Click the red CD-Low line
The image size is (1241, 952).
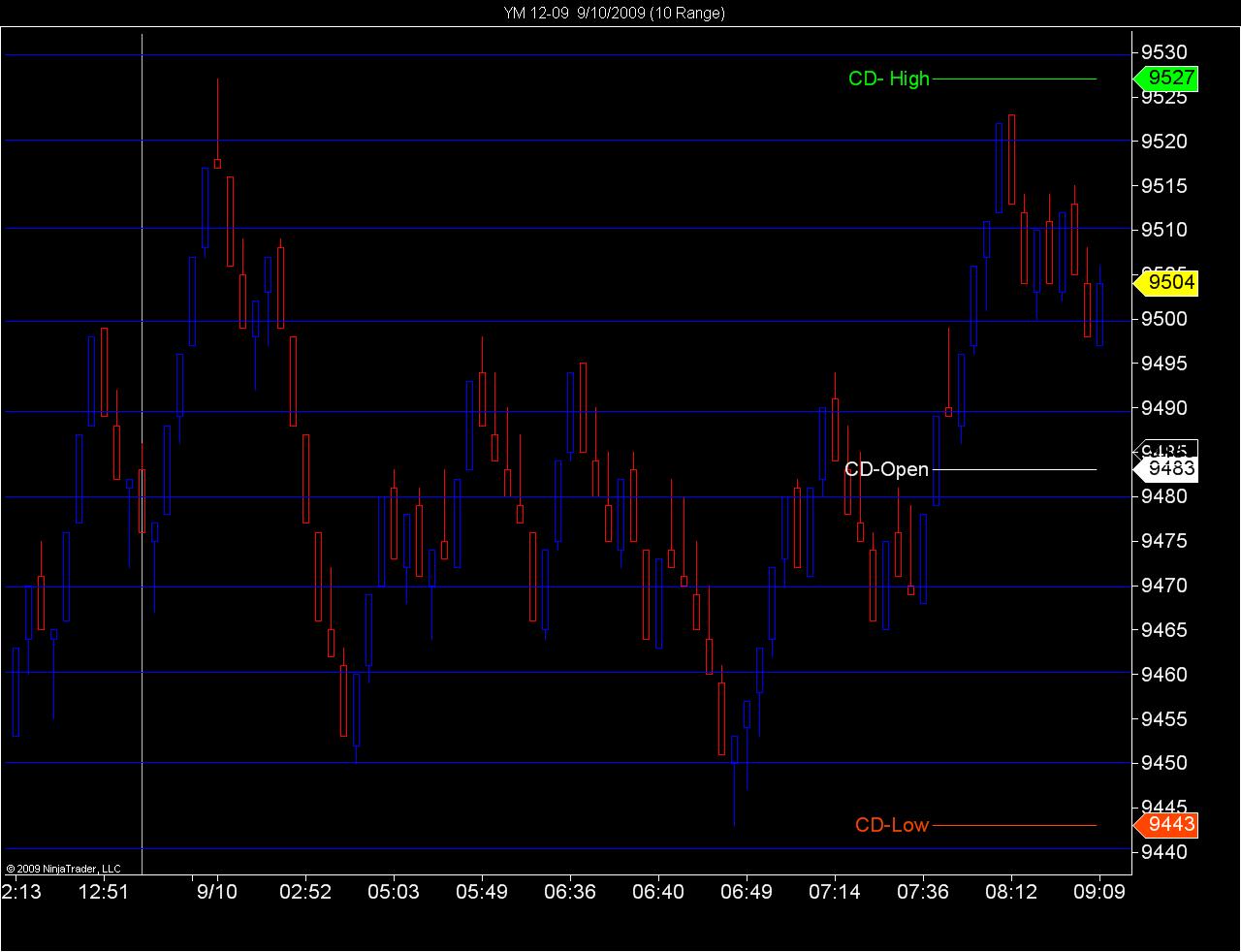(x=1014, y=825)
